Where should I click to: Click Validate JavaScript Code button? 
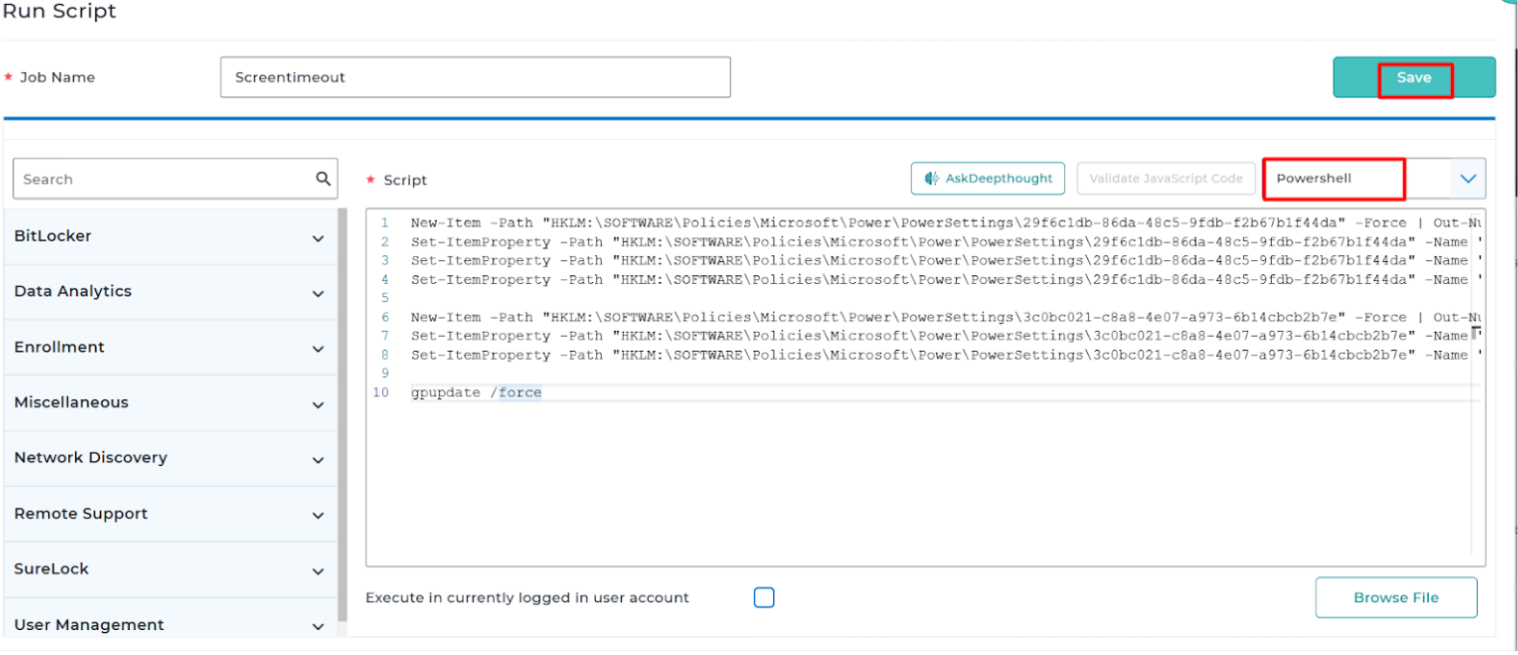1165,179
